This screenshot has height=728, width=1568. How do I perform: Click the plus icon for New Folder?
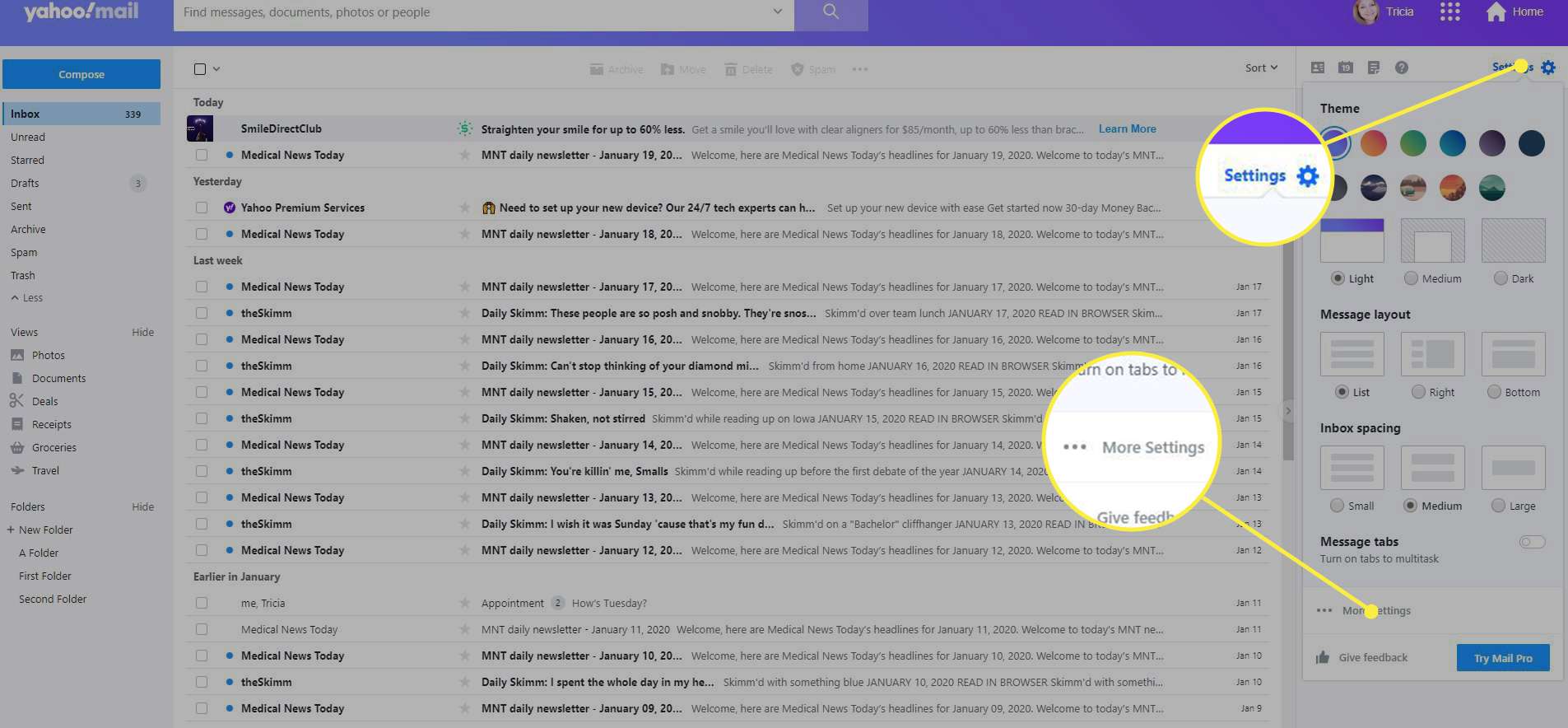[11, 530]
